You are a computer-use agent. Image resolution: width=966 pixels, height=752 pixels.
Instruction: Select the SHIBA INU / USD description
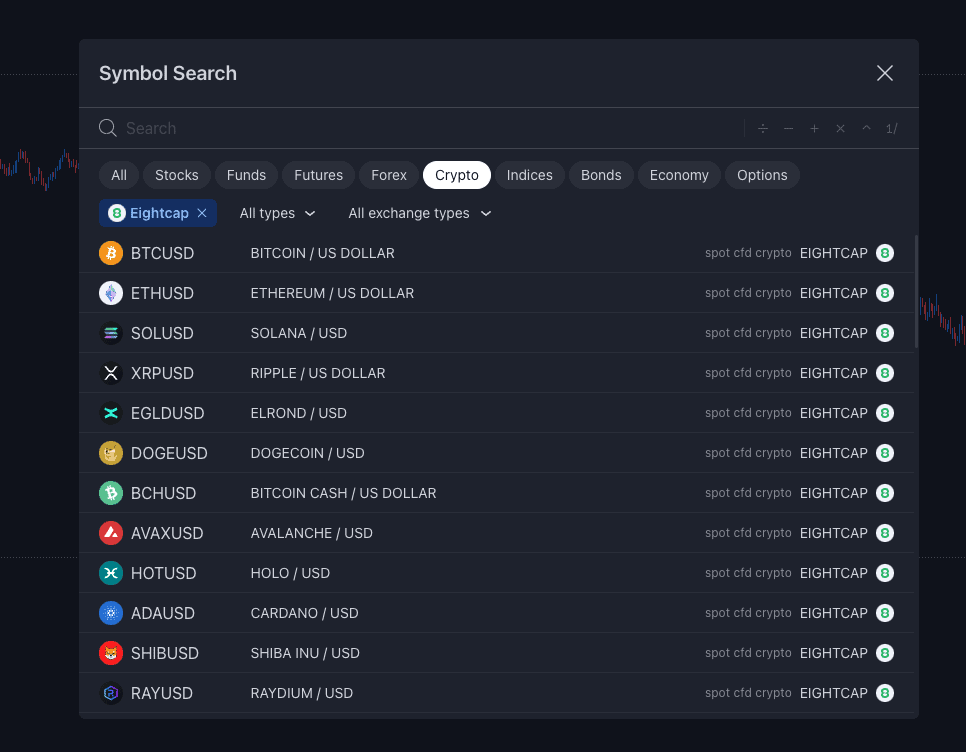click(305, 653)
